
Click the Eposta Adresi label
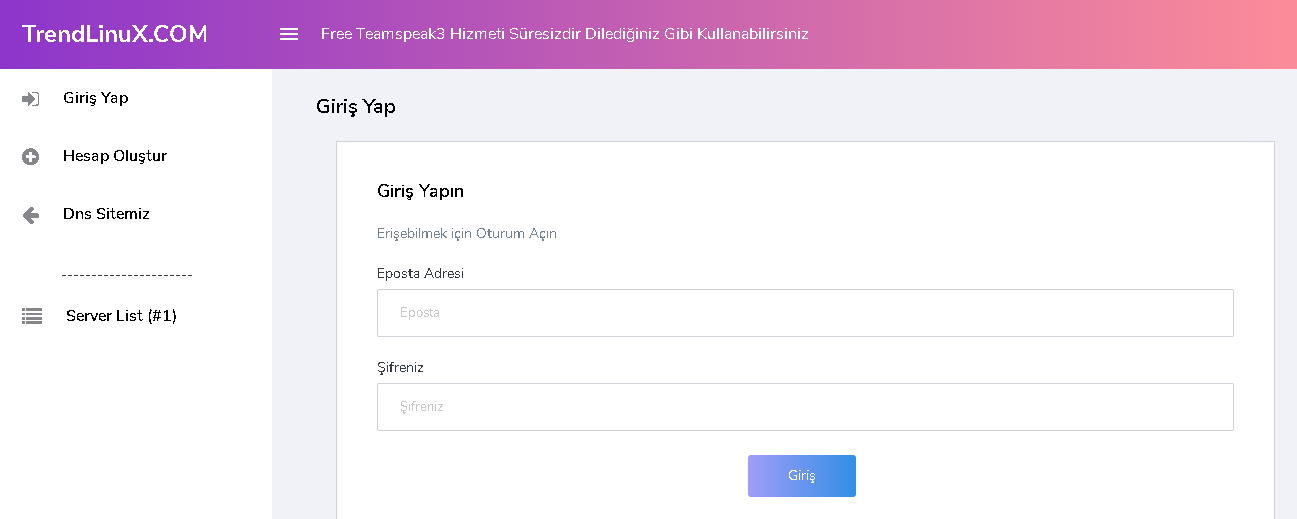[420, 273]
